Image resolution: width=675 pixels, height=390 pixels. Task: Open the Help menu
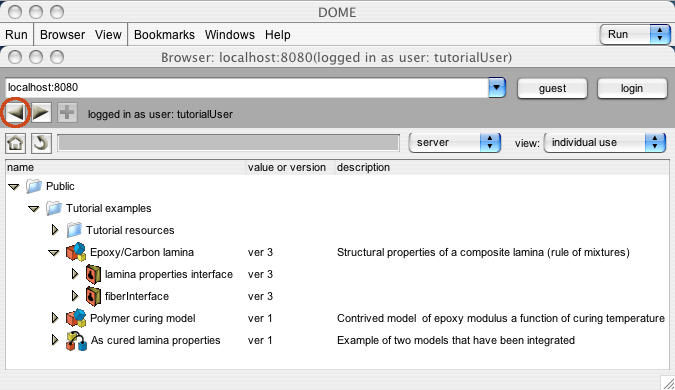tap(278, 34)
